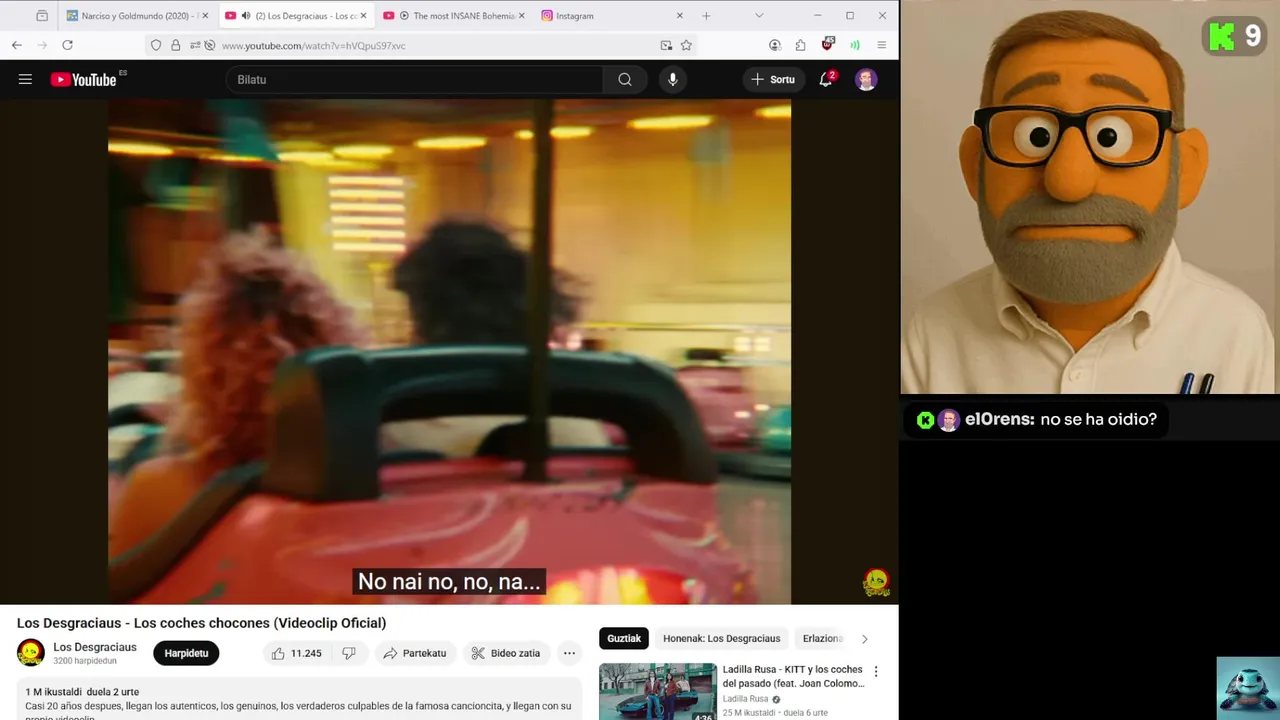The height and width of the screenshot is (720, 1280).
Task: Click the video player to pause
Action: (449, 351)
